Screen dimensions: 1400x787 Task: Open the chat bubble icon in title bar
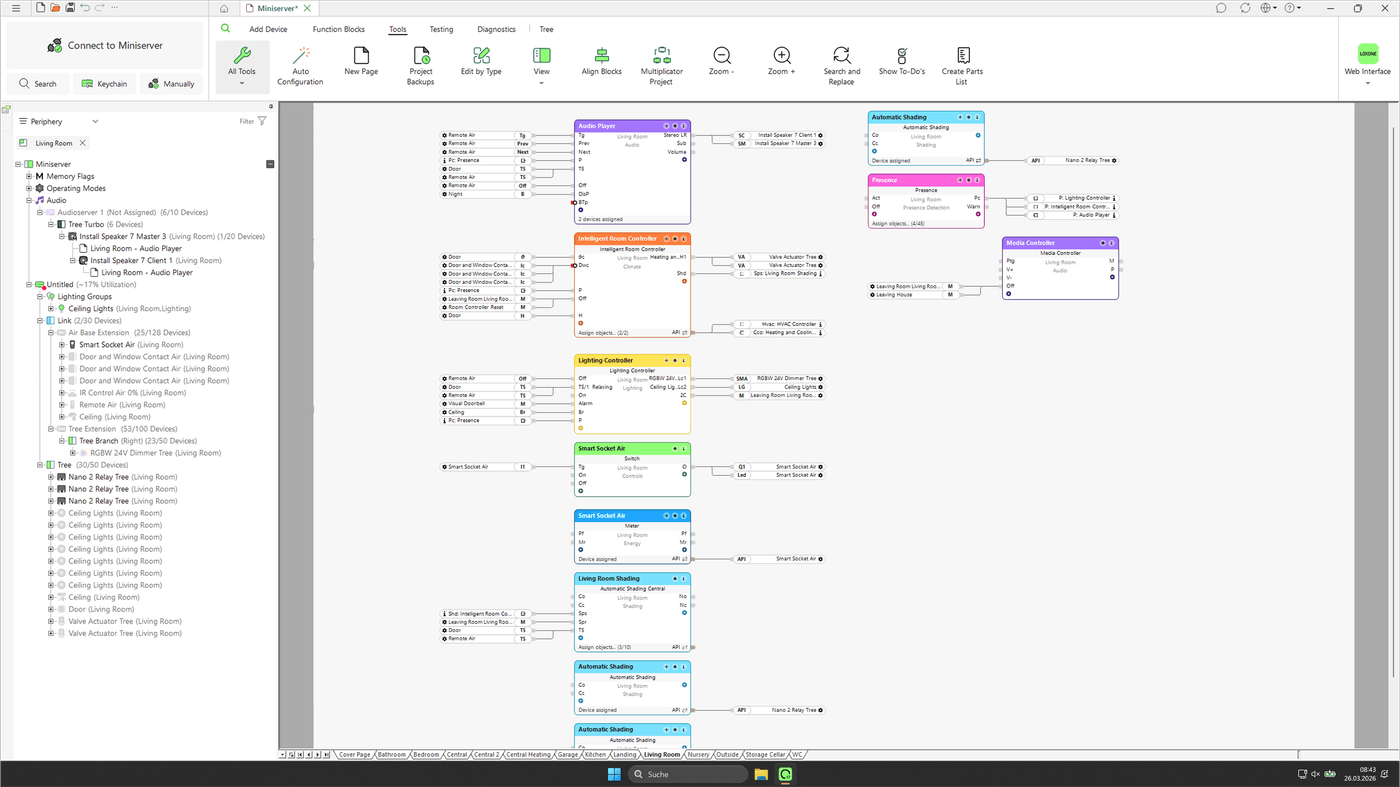(x=1221, y=8)
